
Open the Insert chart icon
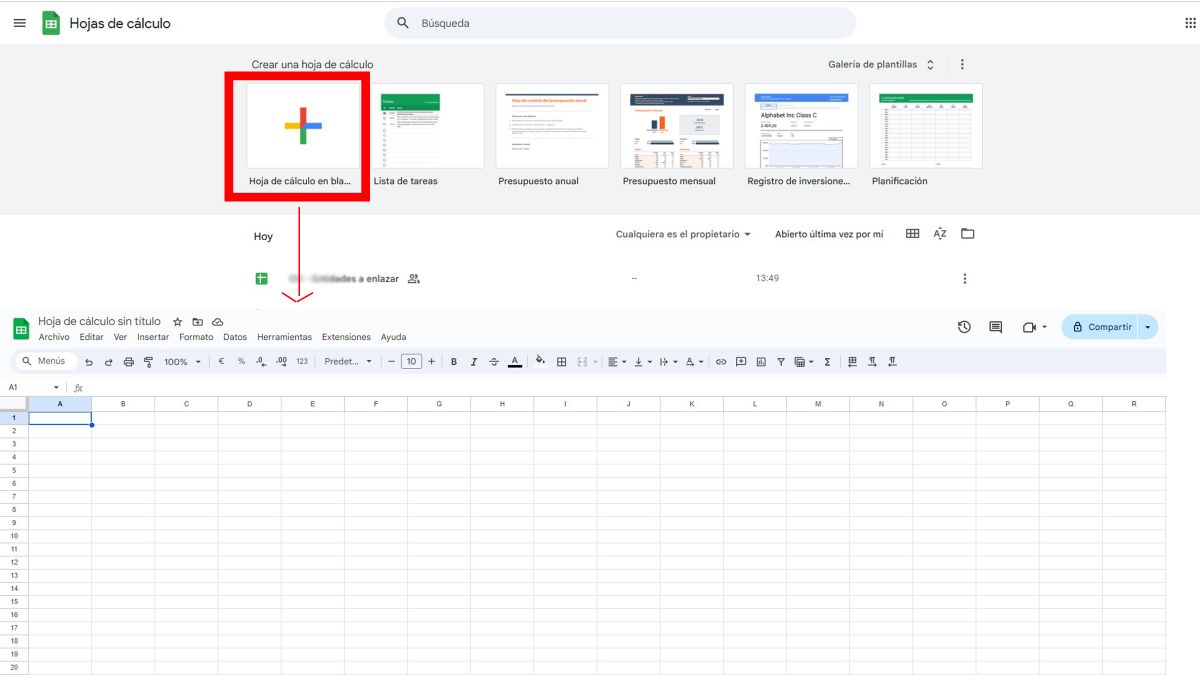[762, 361]
